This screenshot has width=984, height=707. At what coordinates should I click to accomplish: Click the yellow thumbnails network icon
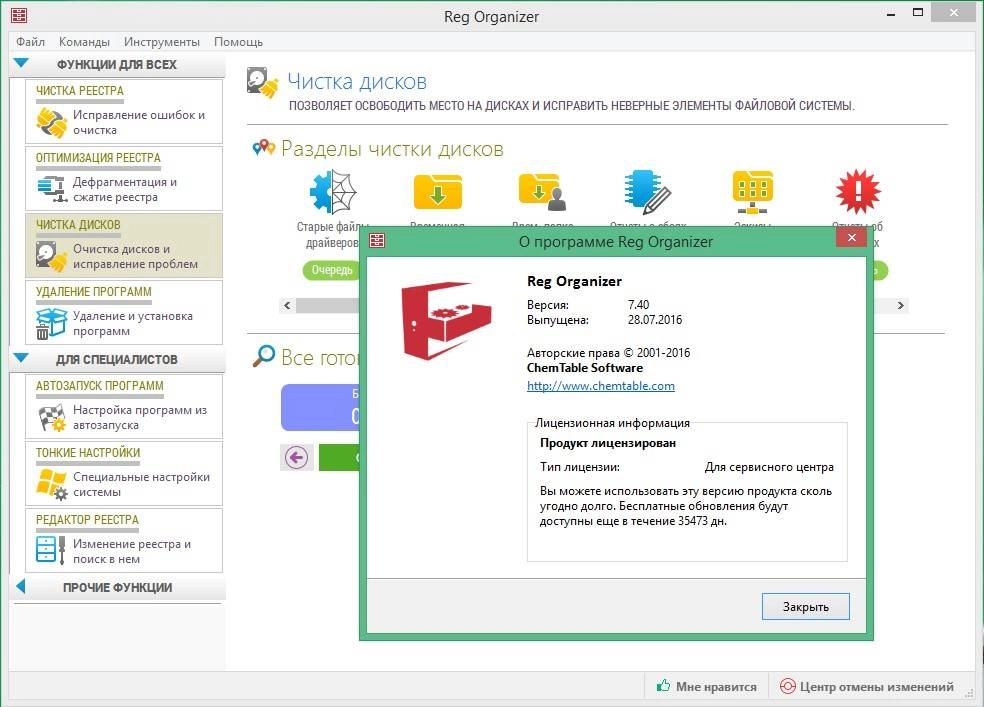tap(752, 191)
